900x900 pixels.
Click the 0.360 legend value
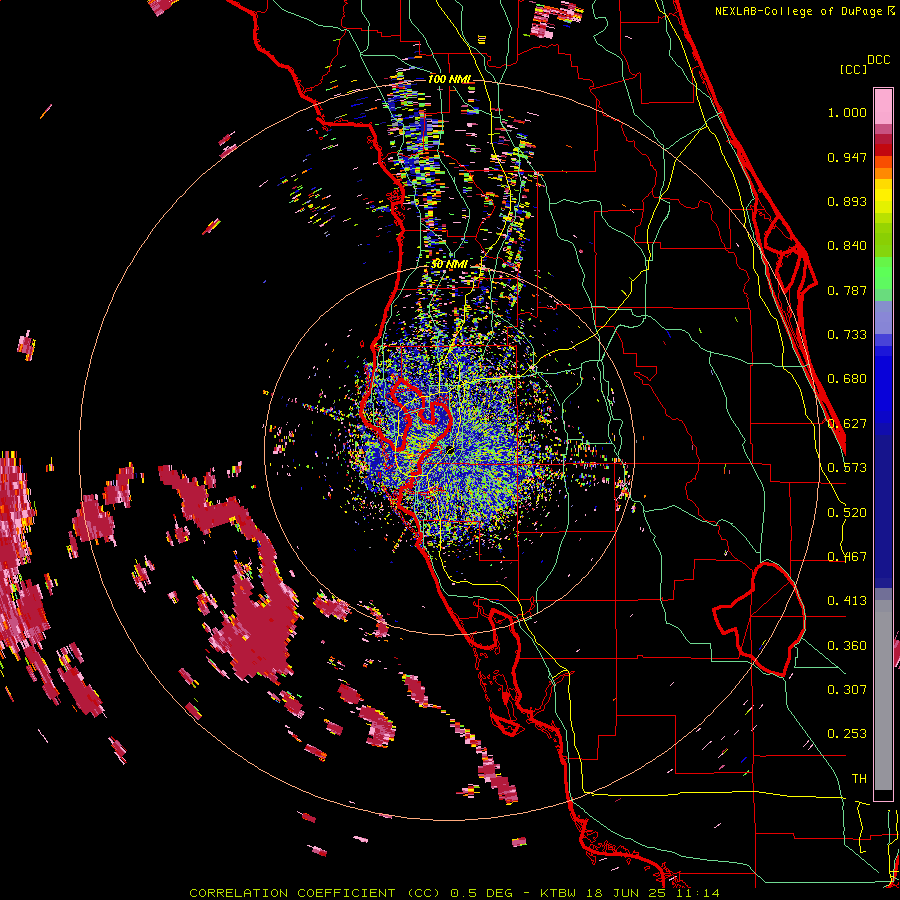(x=847, y=646)
